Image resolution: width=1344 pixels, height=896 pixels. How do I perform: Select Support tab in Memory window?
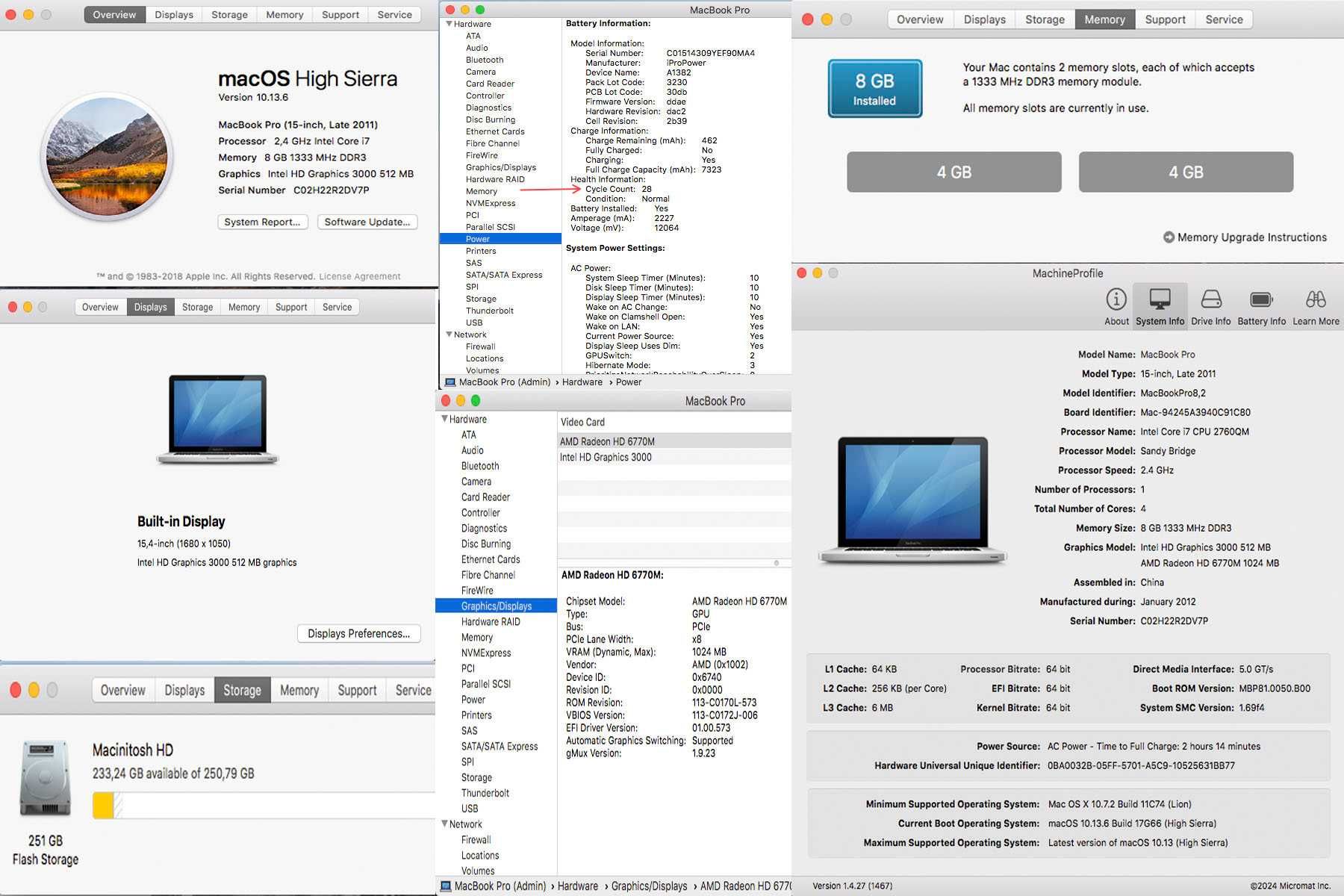click(x=1165, y=19)
